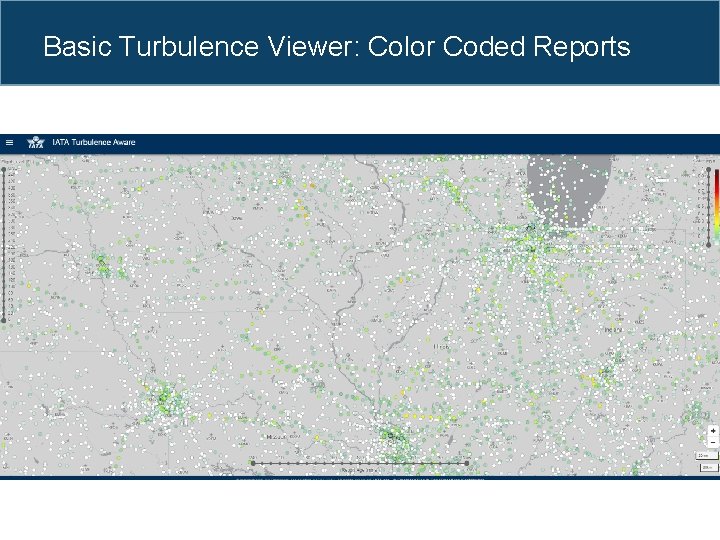720x540 pixels.
Task: Click the red-to-green turbulence color legend bar
Action: 717,207
